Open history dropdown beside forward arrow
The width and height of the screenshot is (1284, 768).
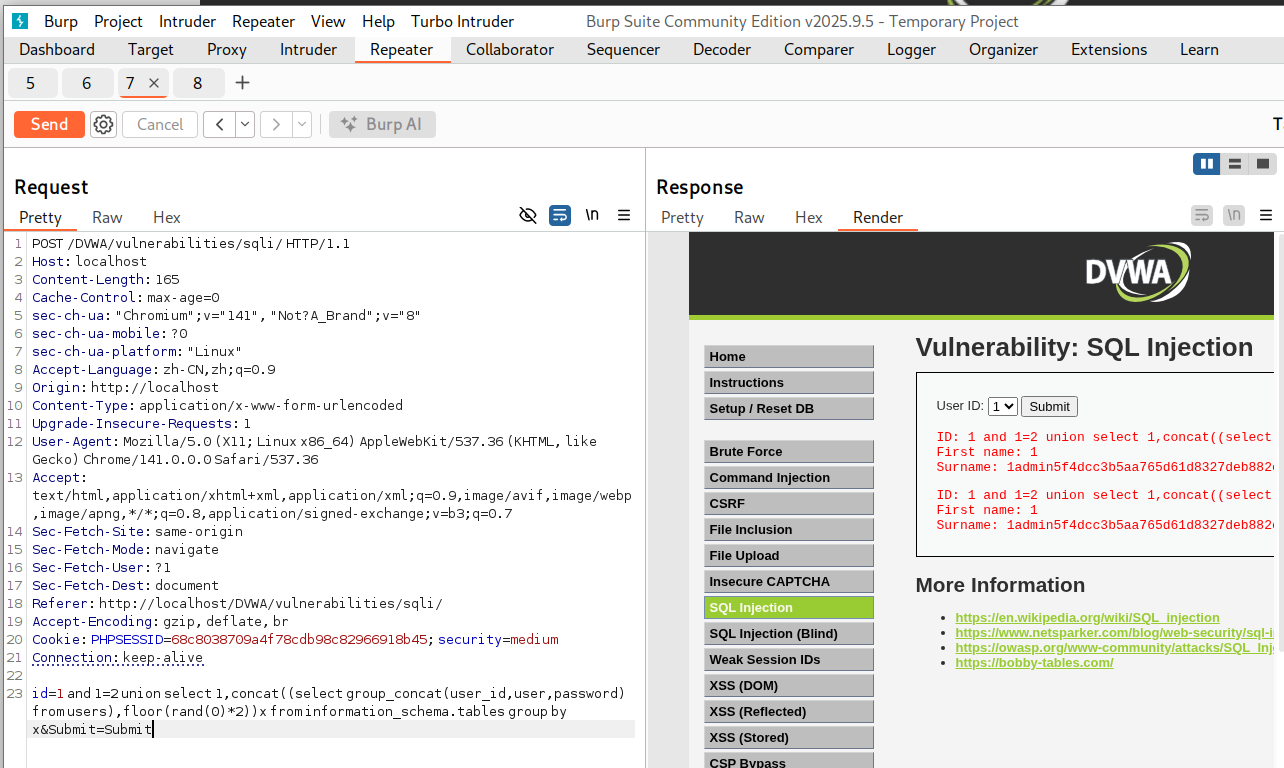302,124
